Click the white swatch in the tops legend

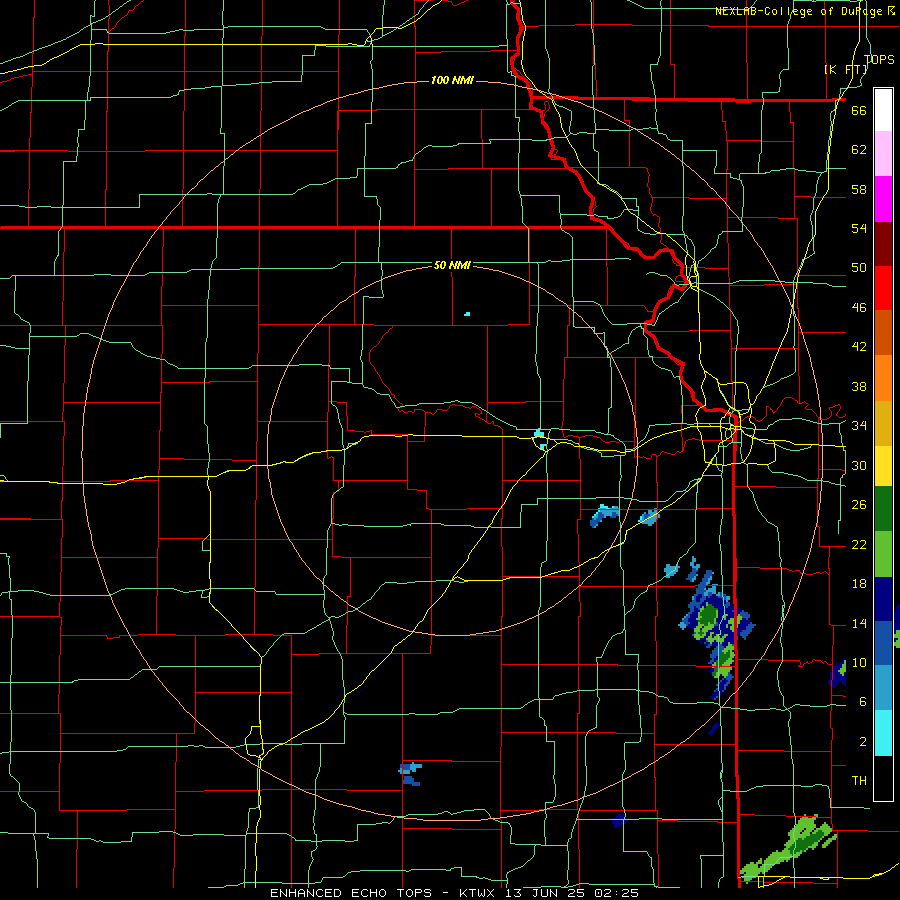click(x=883, y=110)
